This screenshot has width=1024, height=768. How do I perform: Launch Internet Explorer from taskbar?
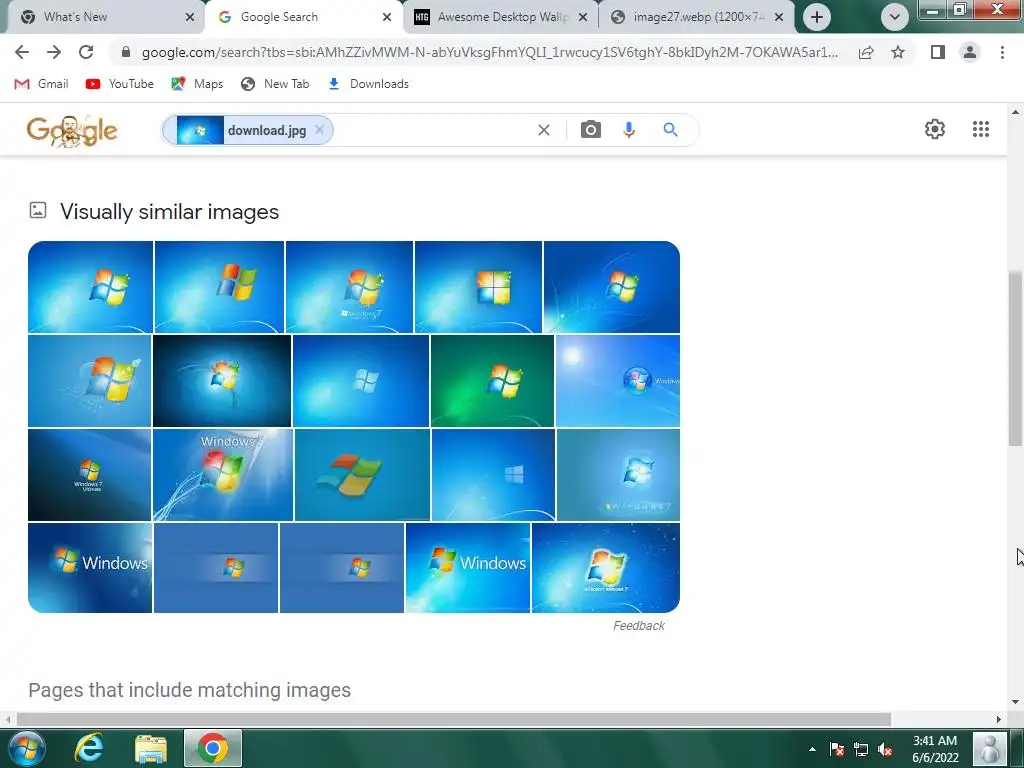[89, 748]
